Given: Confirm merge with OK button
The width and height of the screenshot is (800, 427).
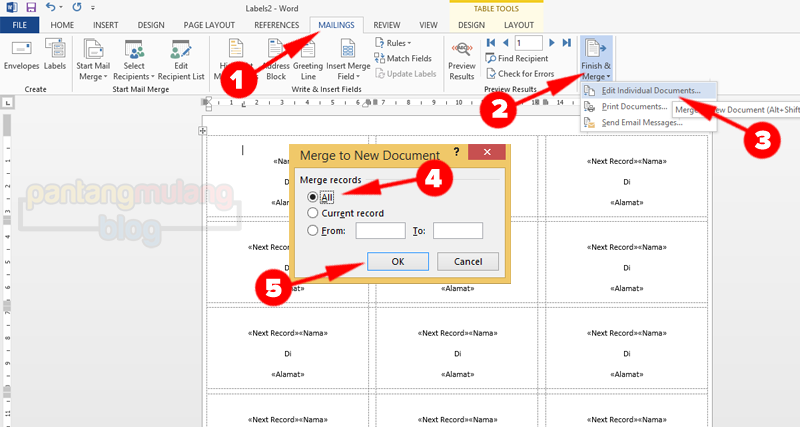Looking at the screenshot, I should (398, 261).
